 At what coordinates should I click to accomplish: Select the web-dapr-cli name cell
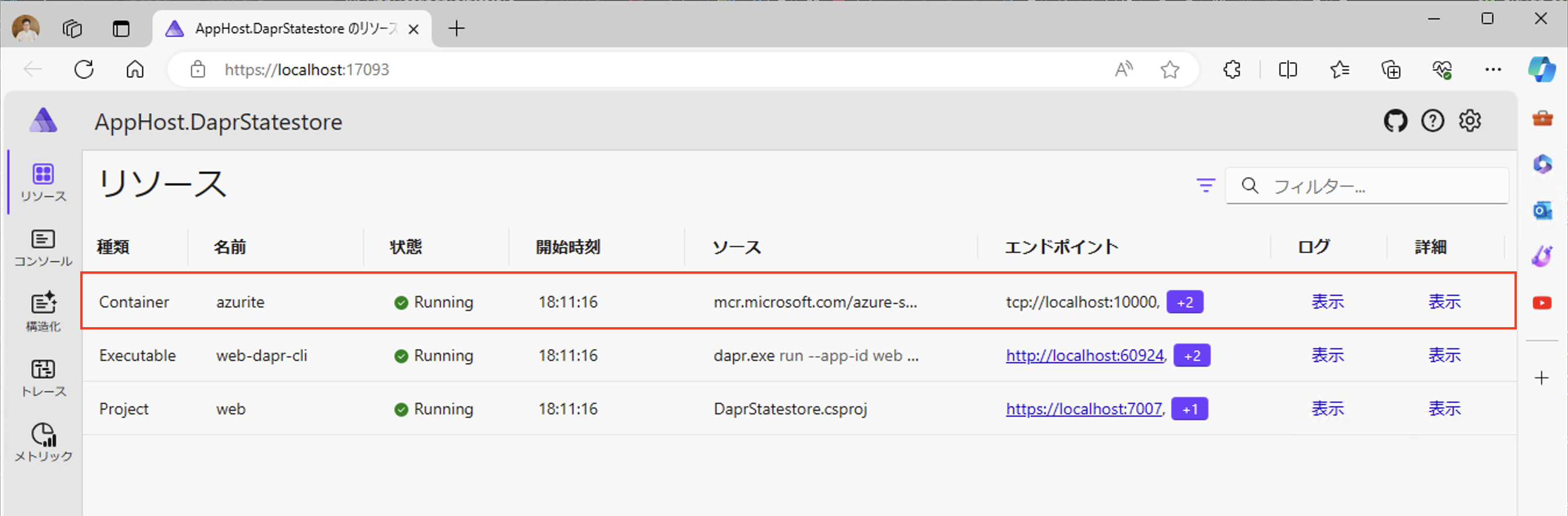click(262, 356)
